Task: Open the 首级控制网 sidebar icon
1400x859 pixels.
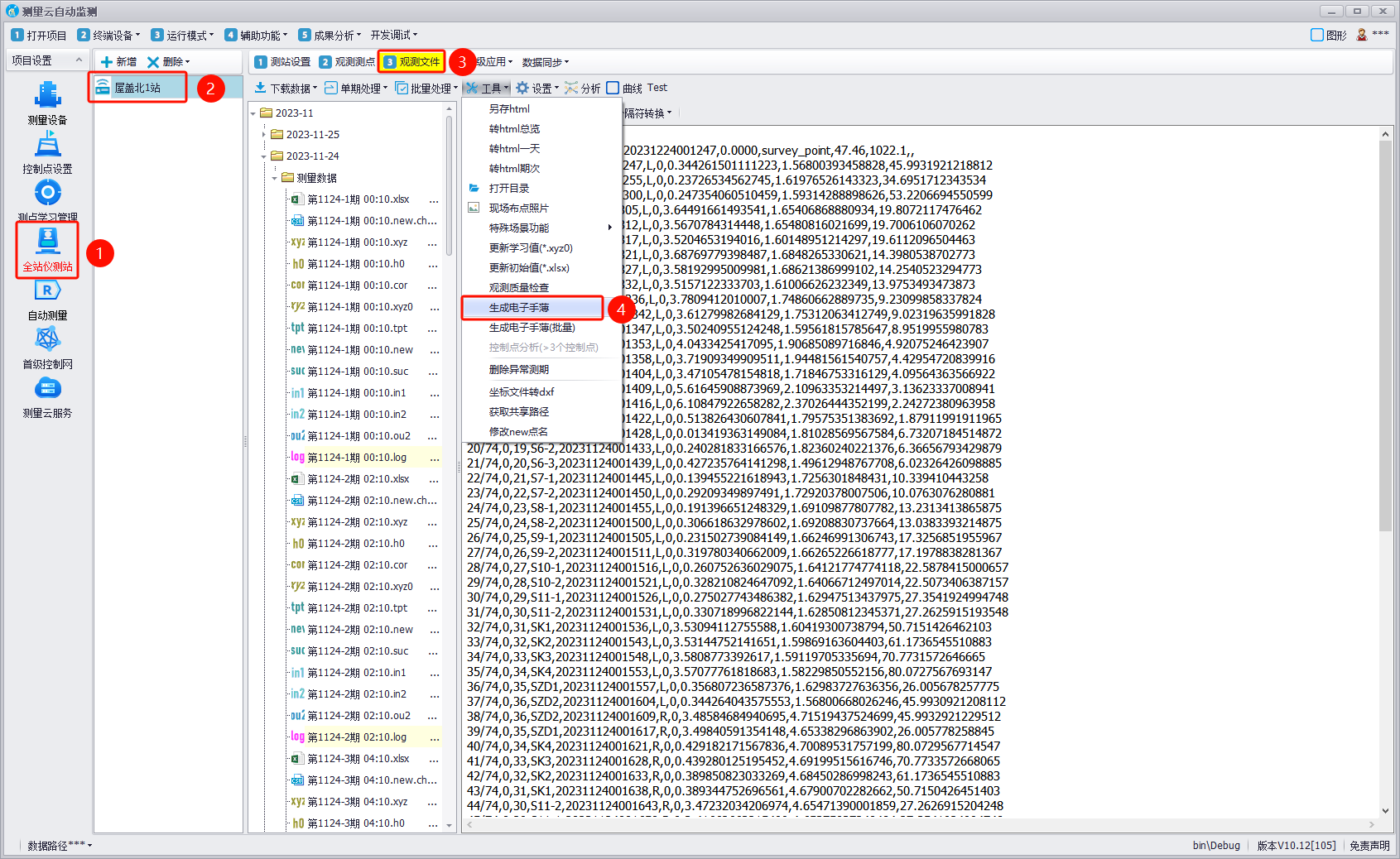Action: (47, 340)
